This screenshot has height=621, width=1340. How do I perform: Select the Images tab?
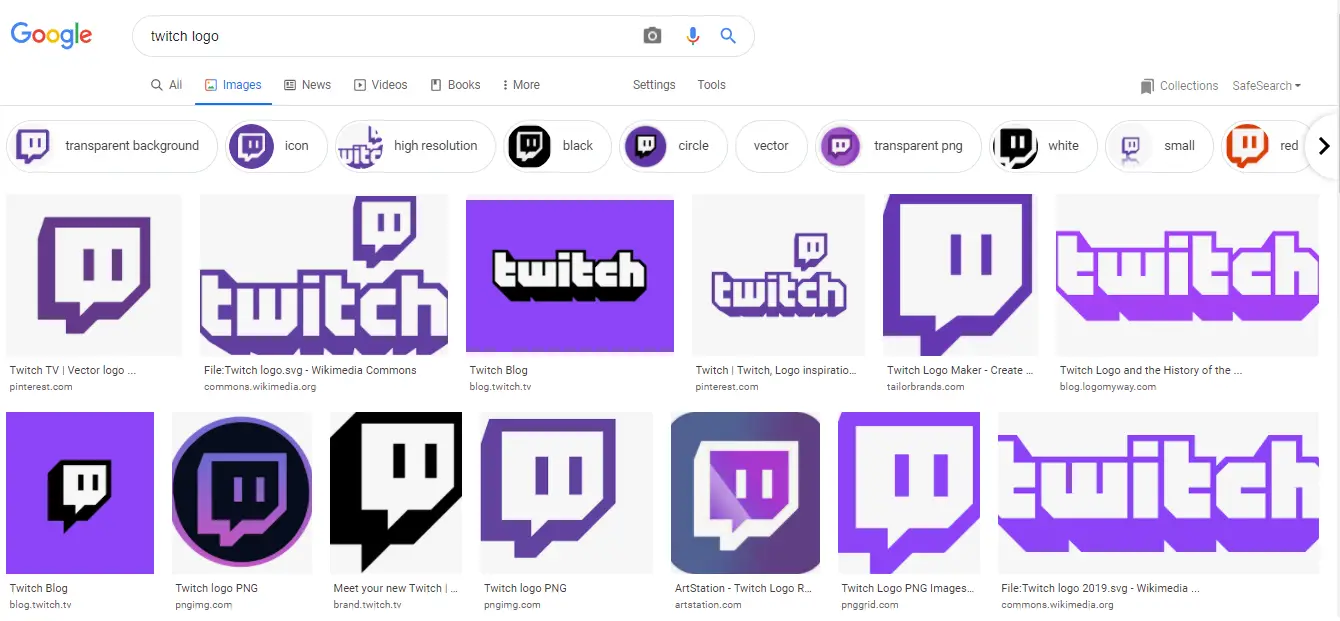(233, 85)
